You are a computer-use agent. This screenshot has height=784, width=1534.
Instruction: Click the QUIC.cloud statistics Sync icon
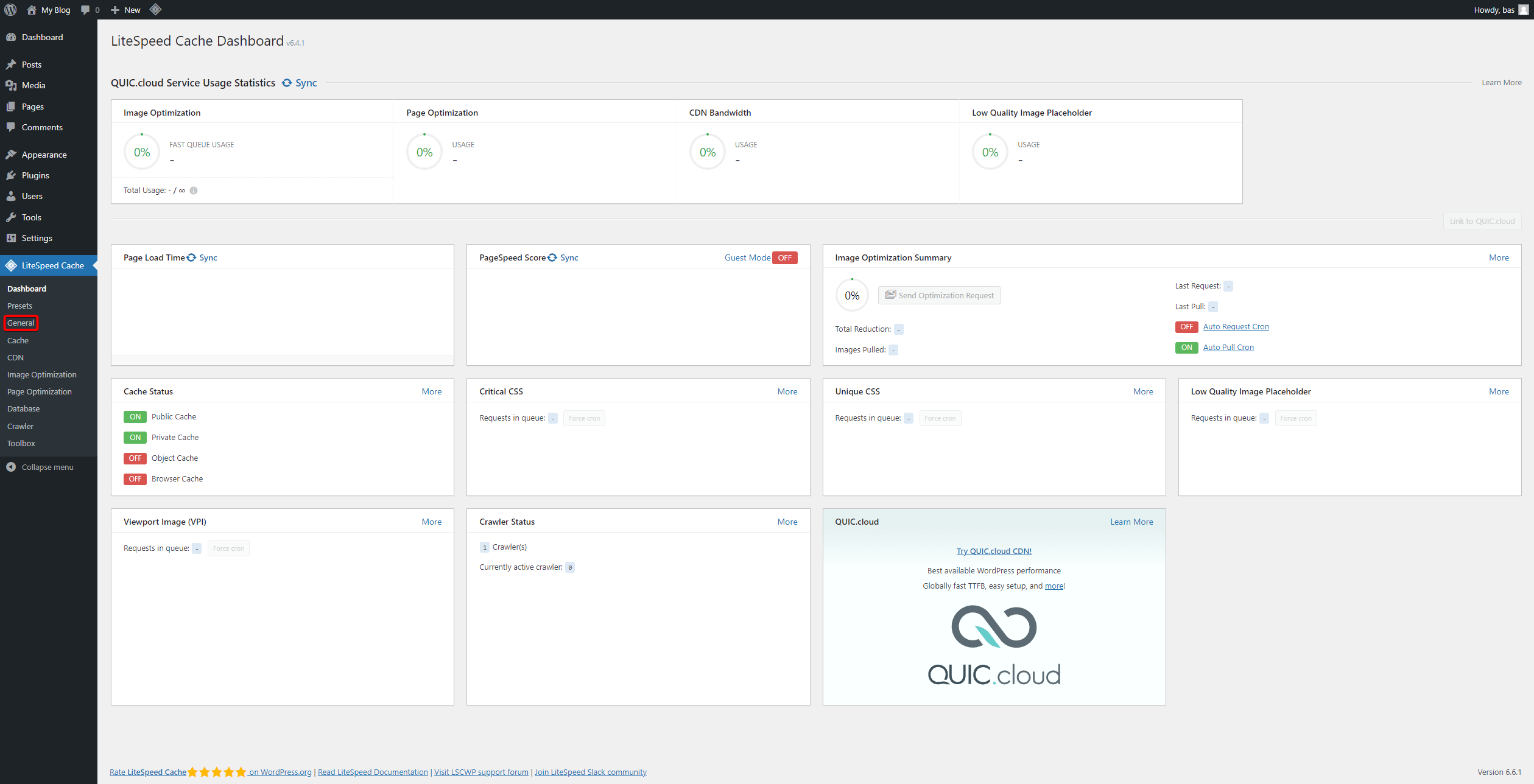coord(287,83)
